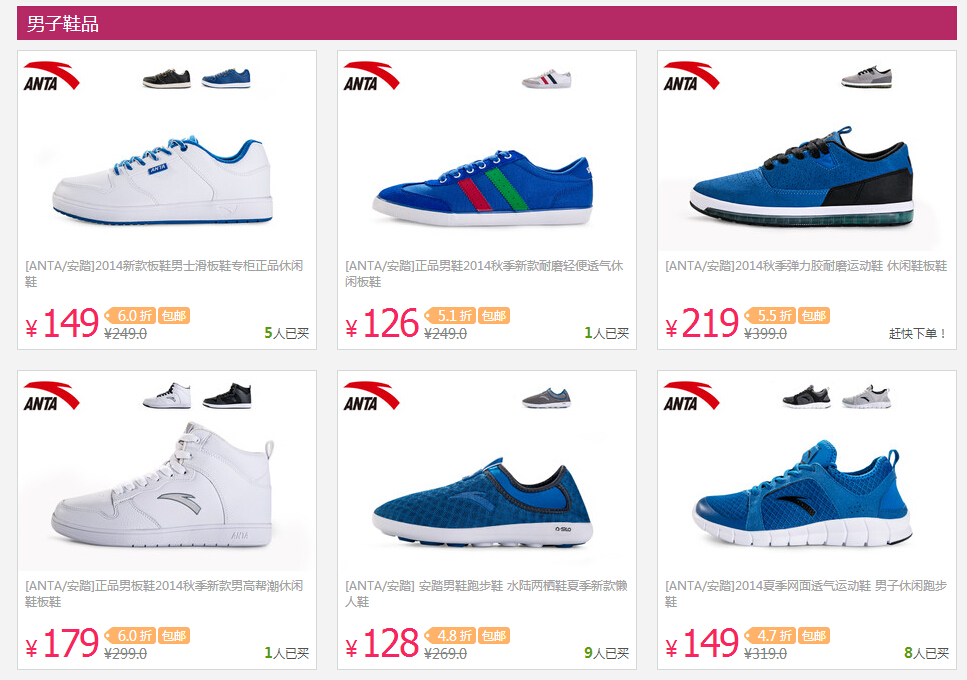Viewport: 967px width, 680px height.
Task: Choose the white striped variant of blue canvas shoe
Action: pyautogui.click(x=546, y=79)
